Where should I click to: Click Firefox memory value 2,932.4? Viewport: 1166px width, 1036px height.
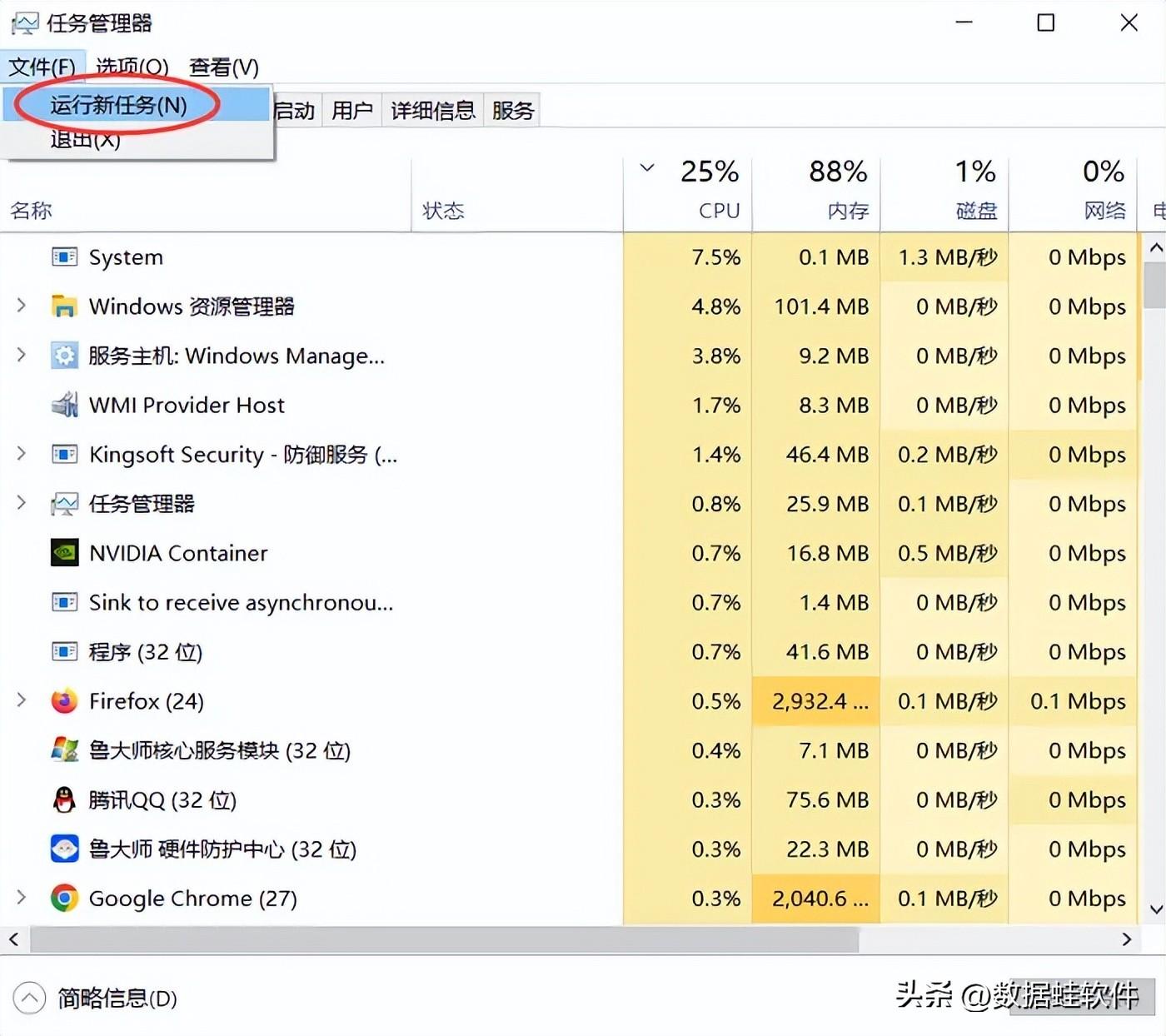pos(816,701)
